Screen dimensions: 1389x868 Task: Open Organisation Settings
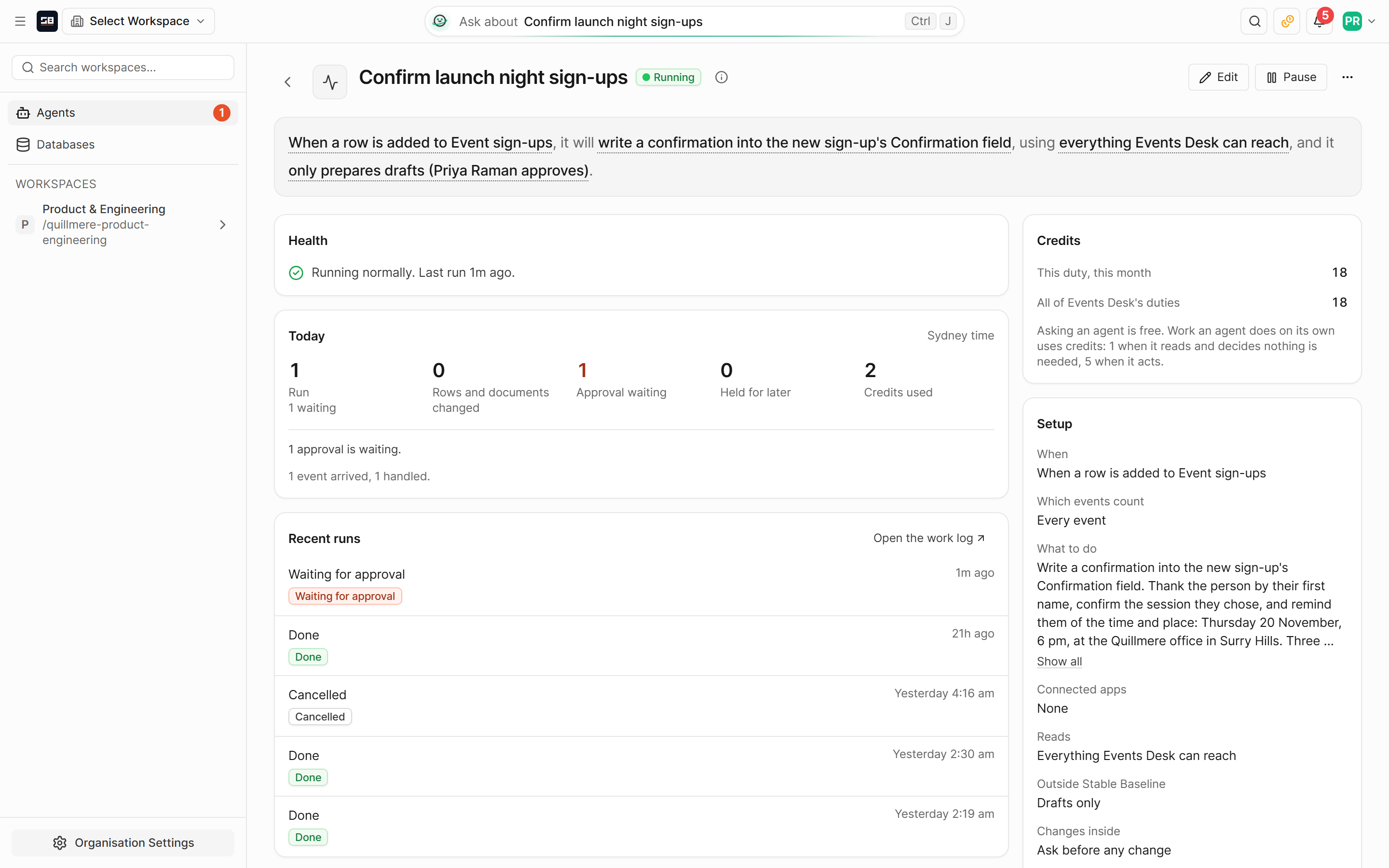(x=123, y=842)
